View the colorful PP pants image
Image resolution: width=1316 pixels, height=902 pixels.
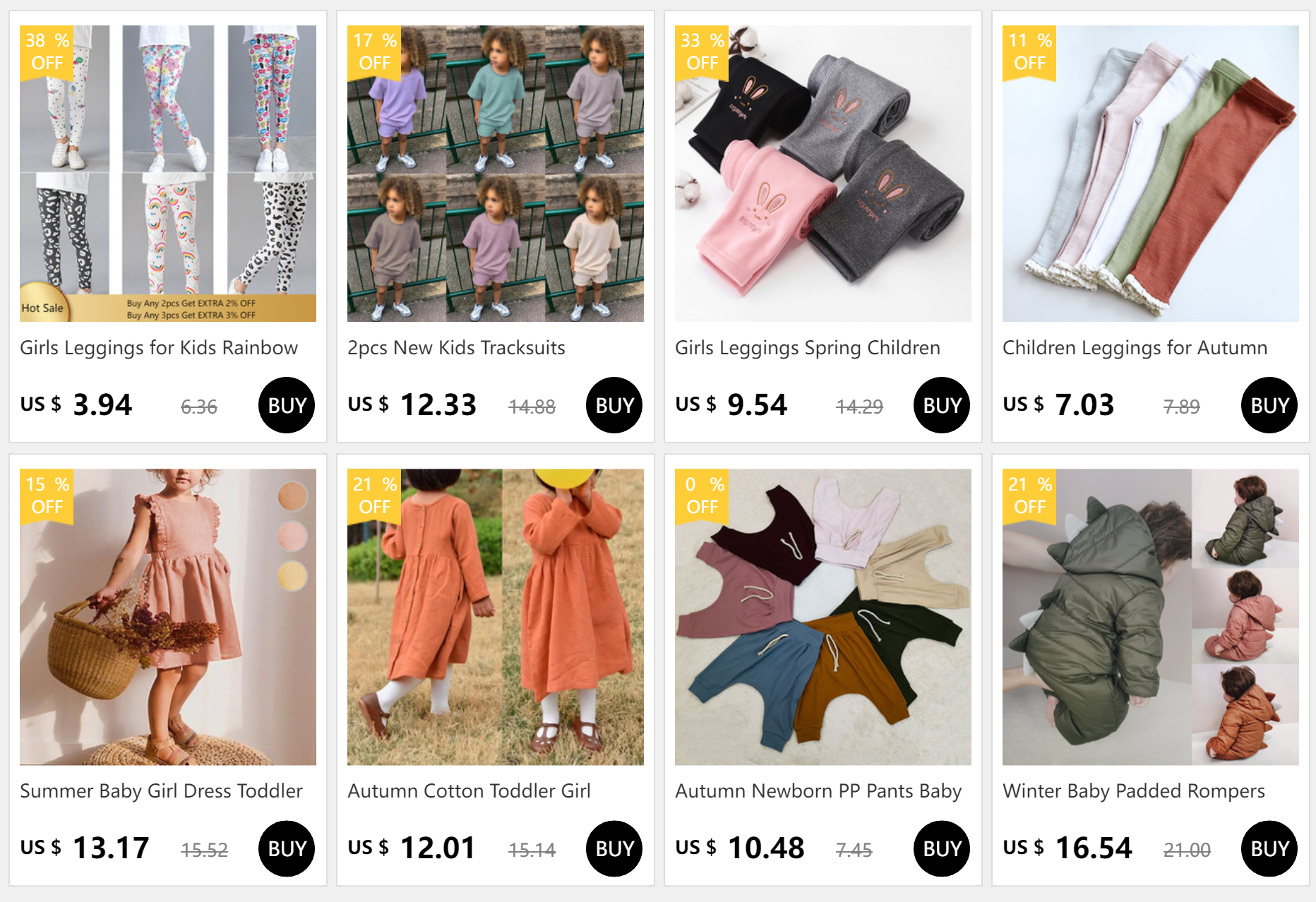[823, 617]
